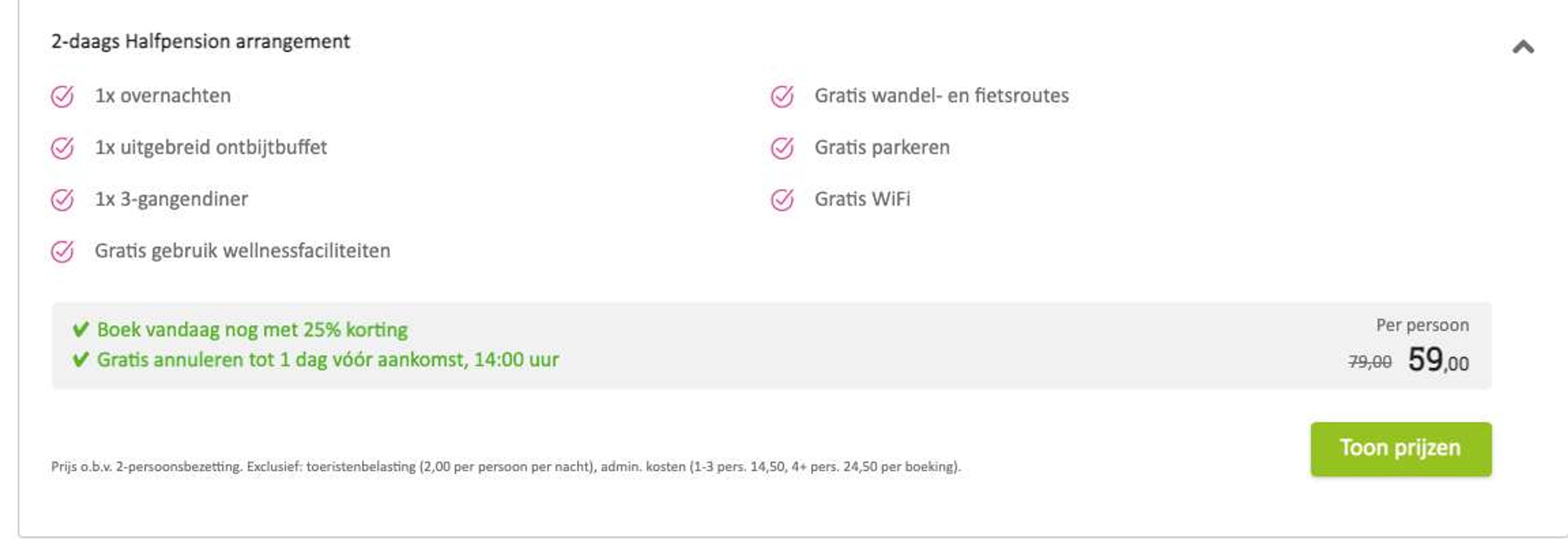Click the Boek vandaag nog met 25% korting text
The height and width of the screenshot is (539, 1568).
coord(252,330)
